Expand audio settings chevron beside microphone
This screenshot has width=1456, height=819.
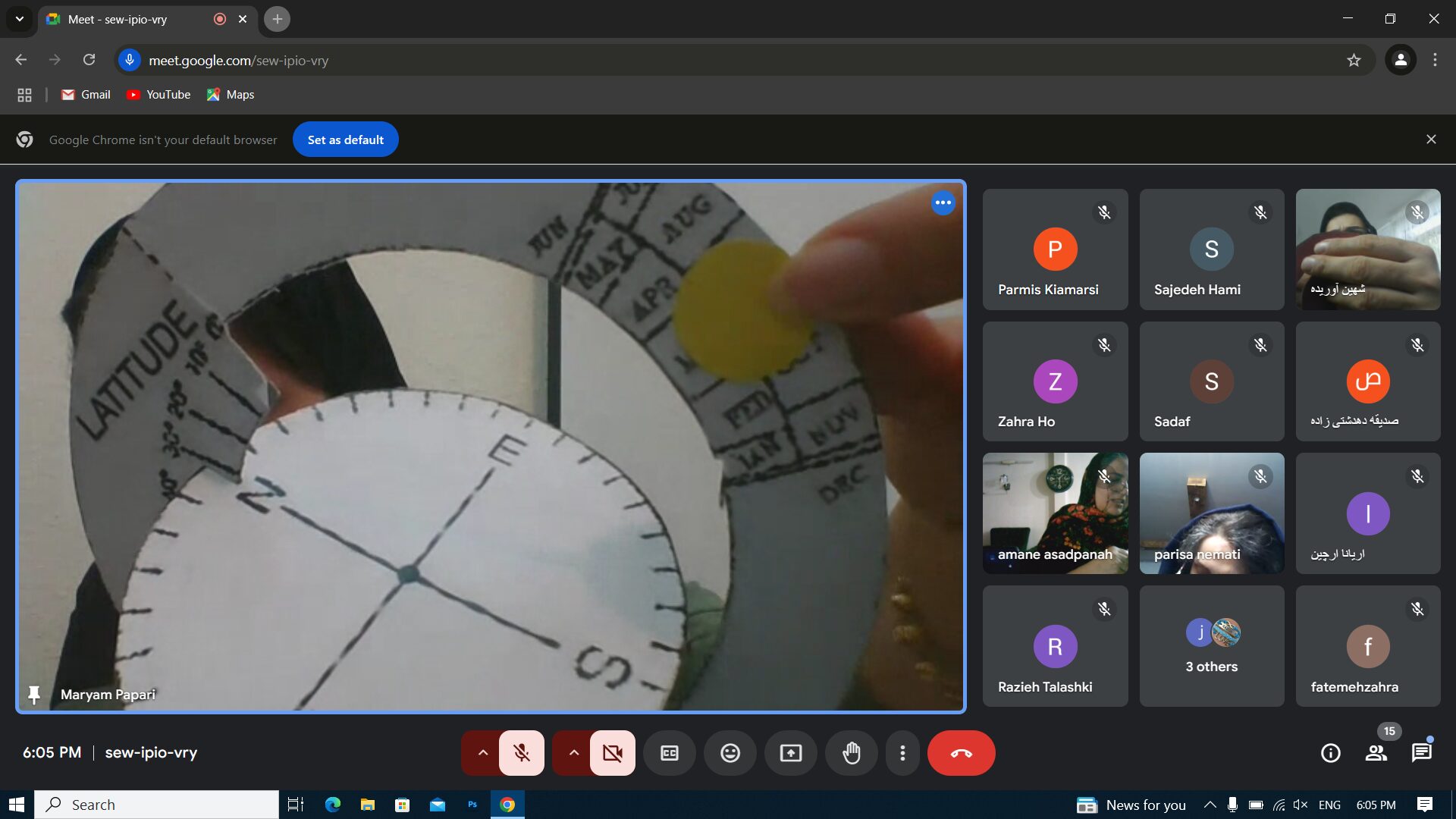click(482, 753)
